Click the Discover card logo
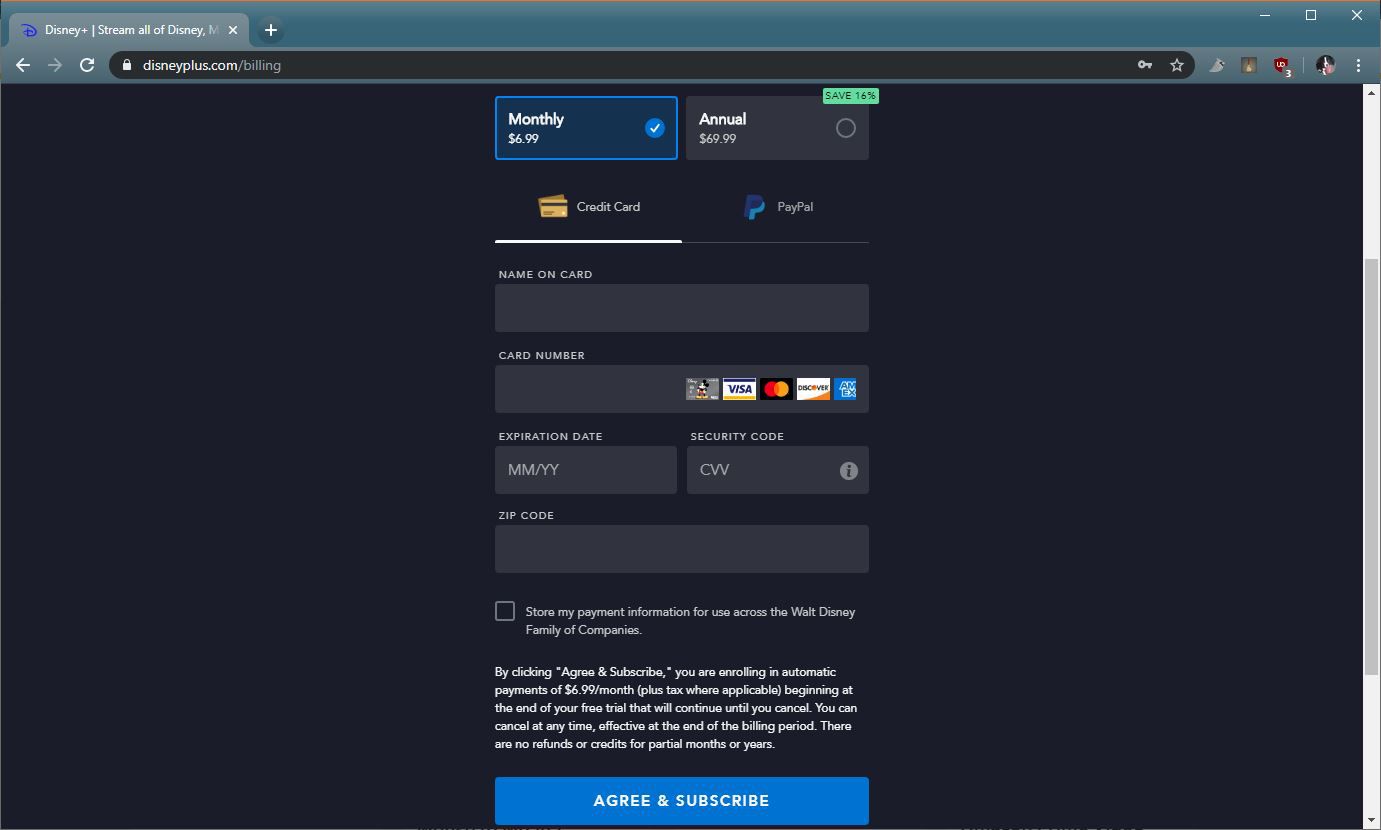 pyautogui.click(x=813, y=389)
